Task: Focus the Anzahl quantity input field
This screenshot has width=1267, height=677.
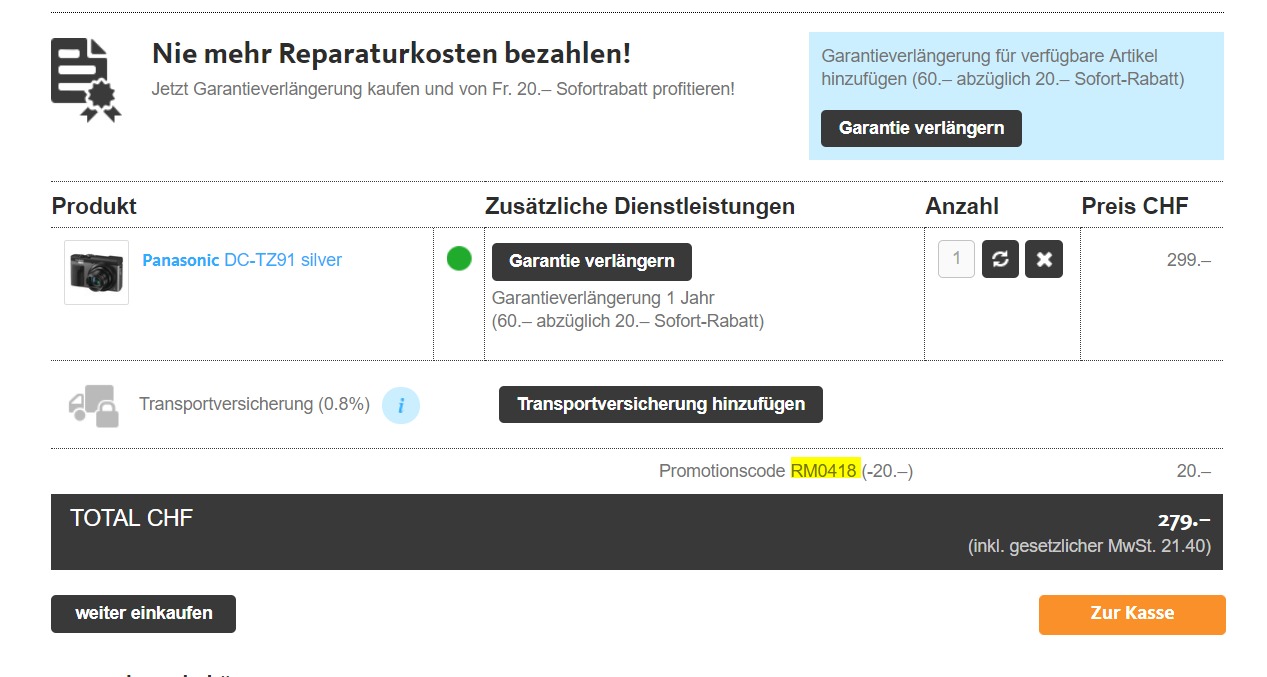Action: 956,259
